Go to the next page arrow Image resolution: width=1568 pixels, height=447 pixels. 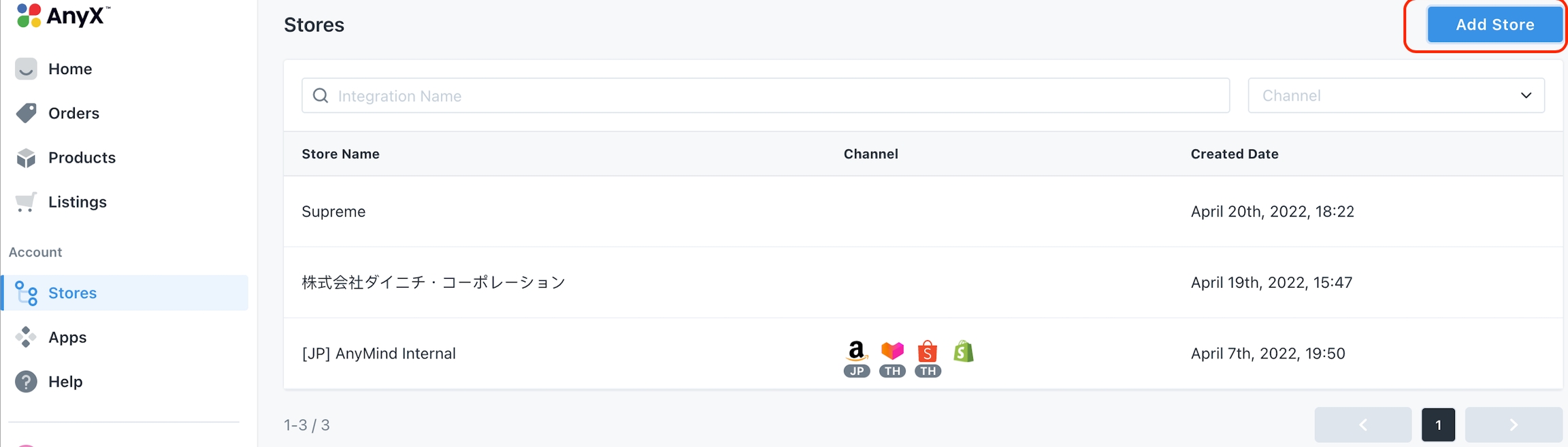point(1513,425)
